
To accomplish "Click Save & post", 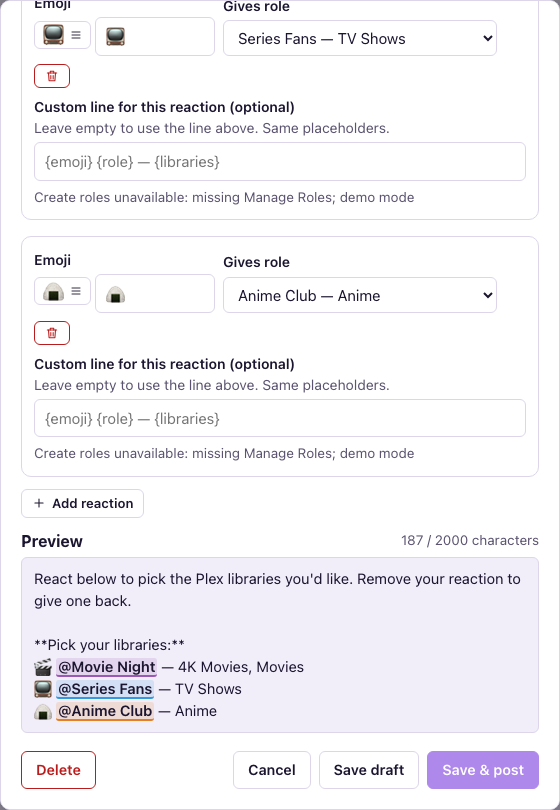I will 483,770.
